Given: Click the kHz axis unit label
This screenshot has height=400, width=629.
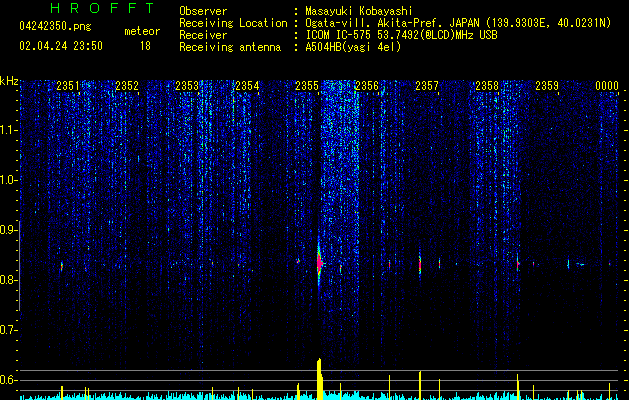Looking at the screenshot, I should pos(9,81).
